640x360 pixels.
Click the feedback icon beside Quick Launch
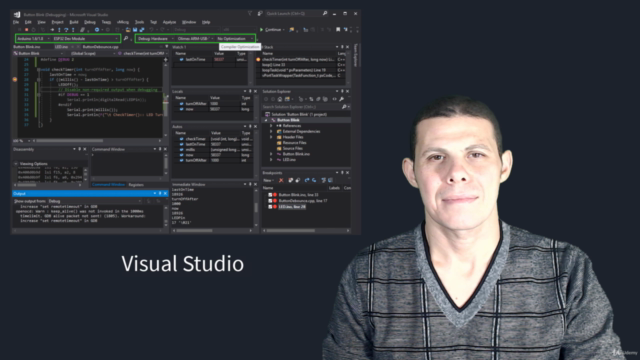260,13
